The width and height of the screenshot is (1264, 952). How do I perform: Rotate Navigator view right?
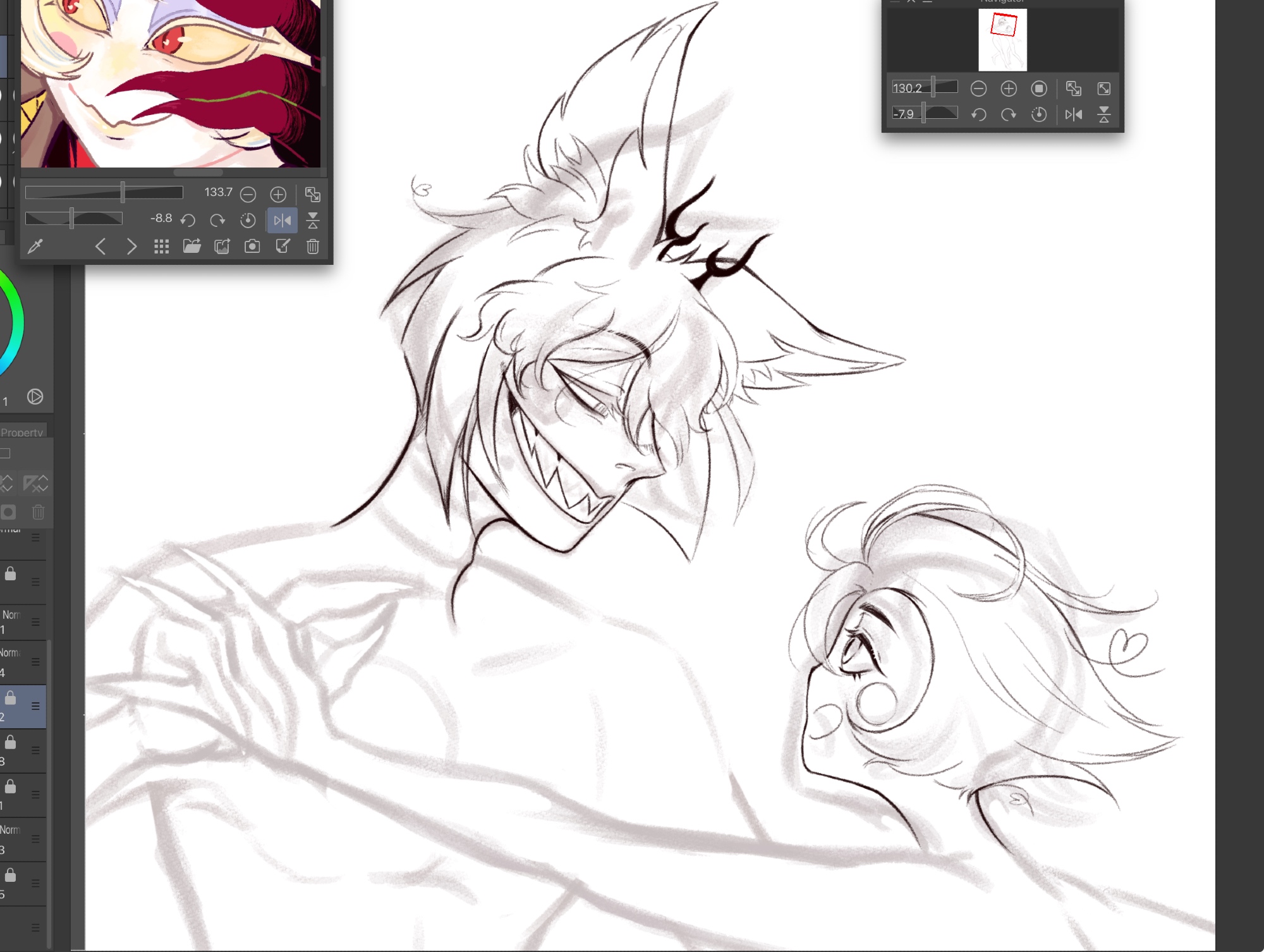(1009, 114)
